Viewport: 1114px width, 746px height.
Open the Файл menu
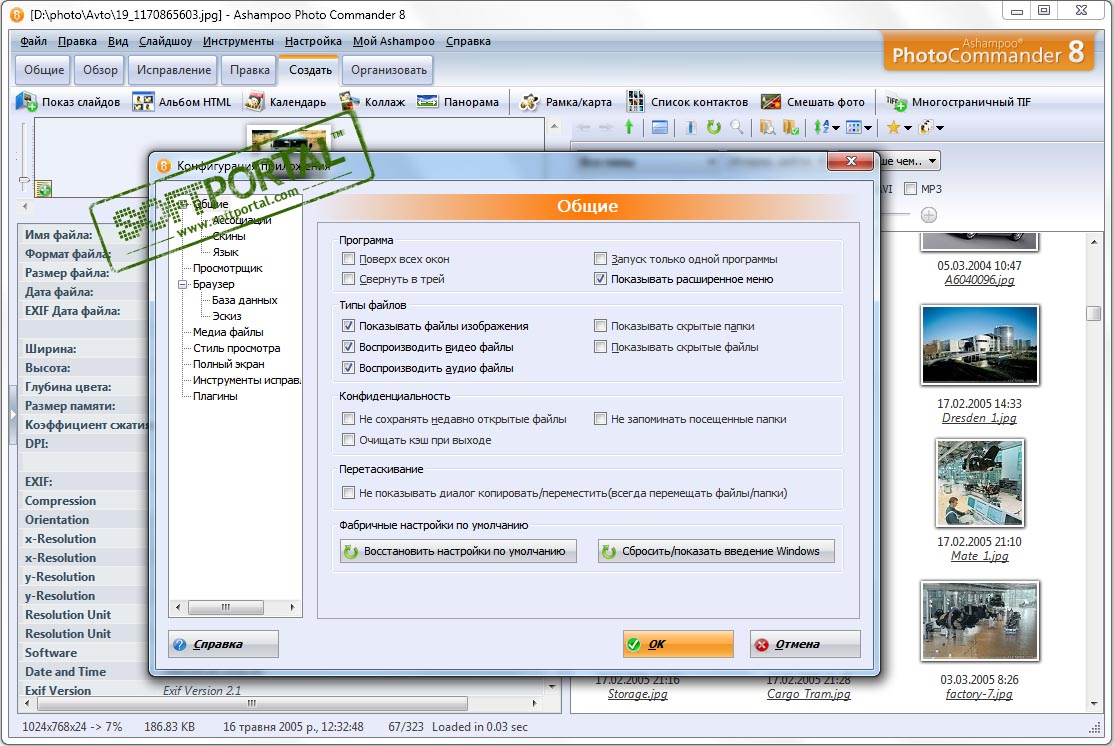[33, 41]
